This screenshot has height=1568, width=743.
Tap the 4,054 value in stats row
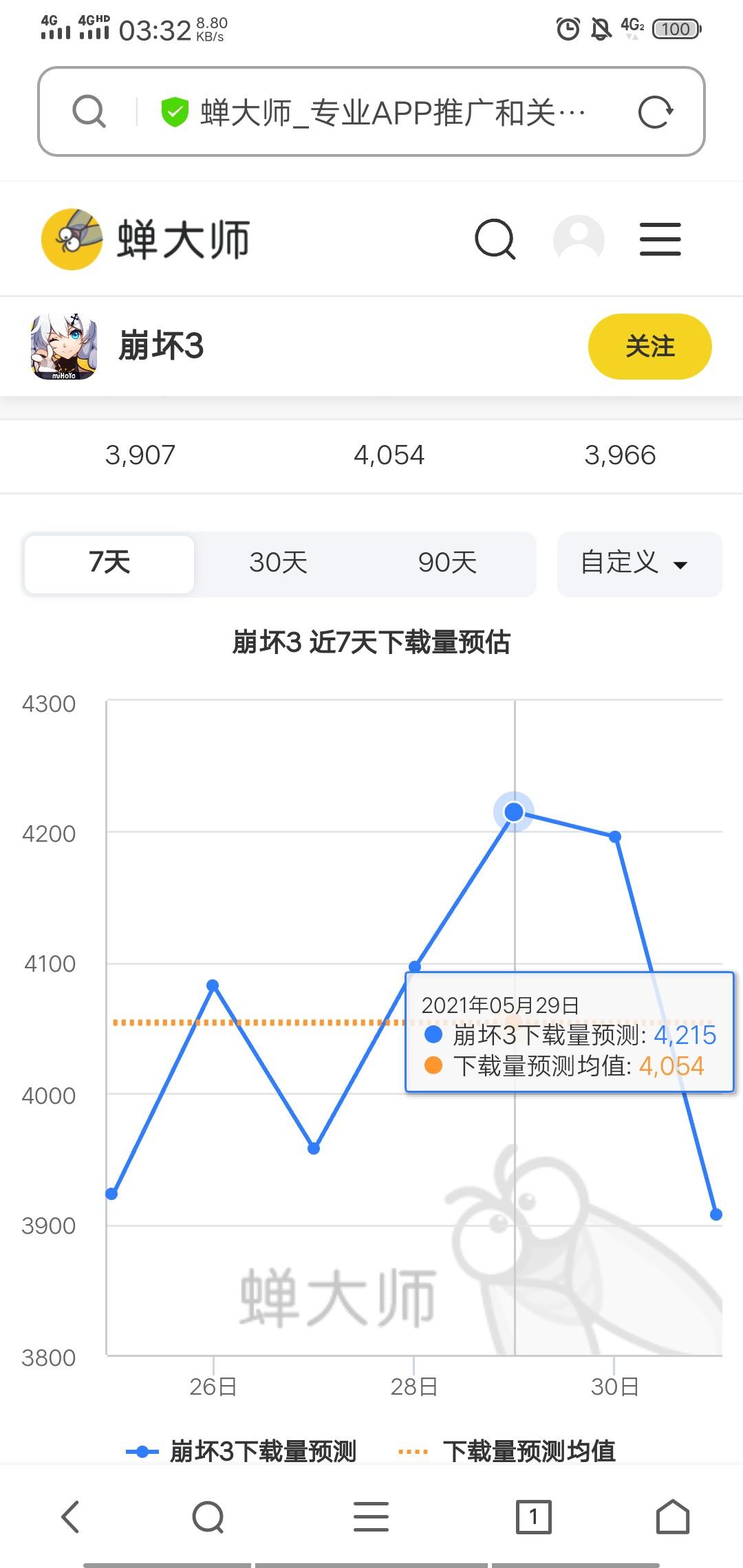click(389, 455)
